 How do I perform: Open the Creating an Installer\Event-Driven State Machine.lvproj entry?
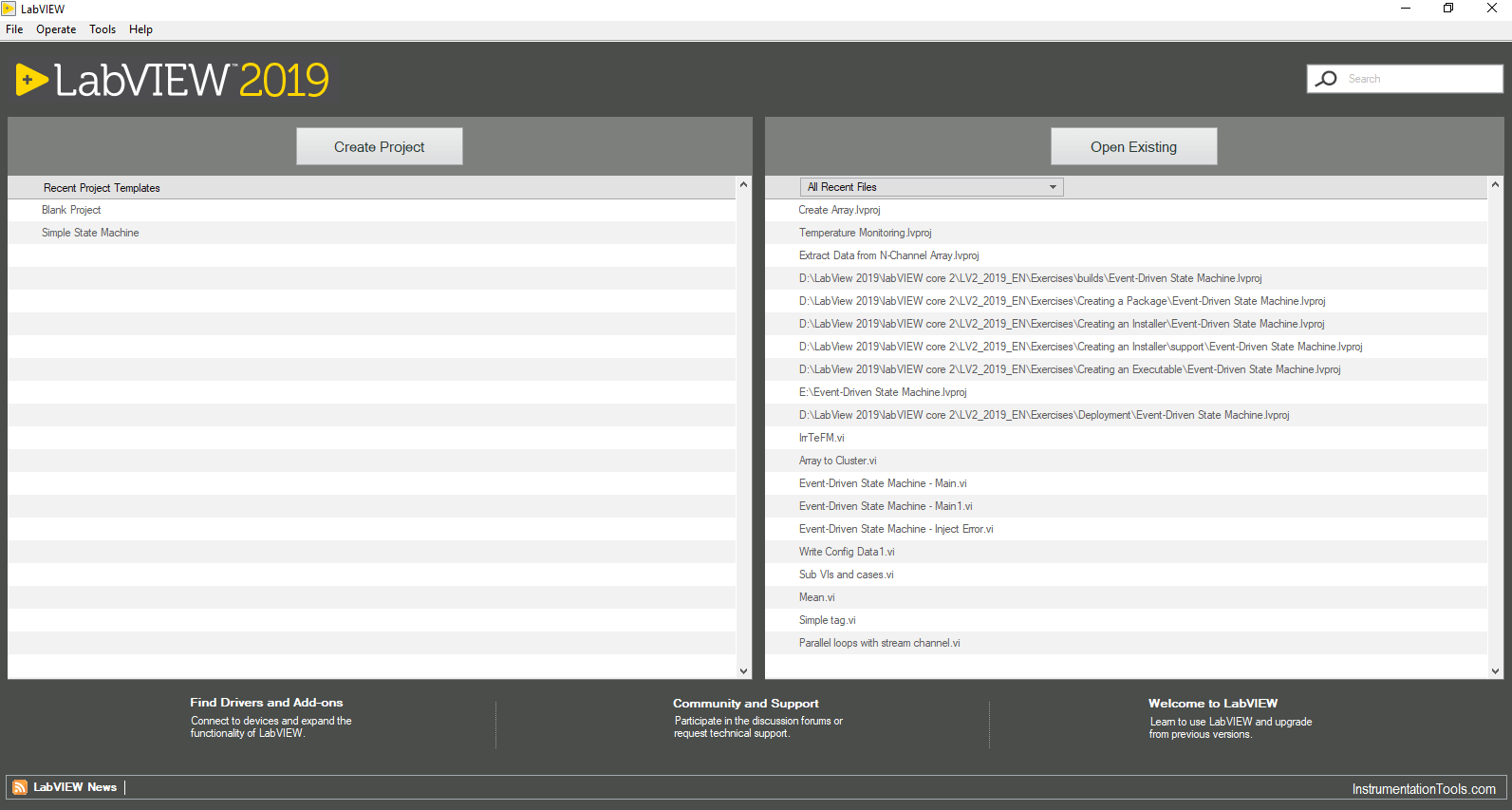(x=1062, y=324)
